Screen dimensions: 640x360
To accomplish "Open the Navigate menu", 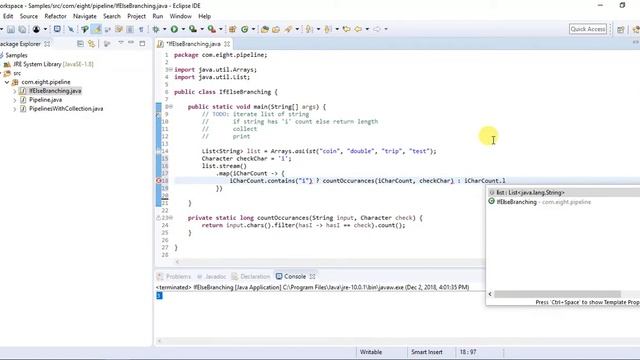I will [84, 16].
